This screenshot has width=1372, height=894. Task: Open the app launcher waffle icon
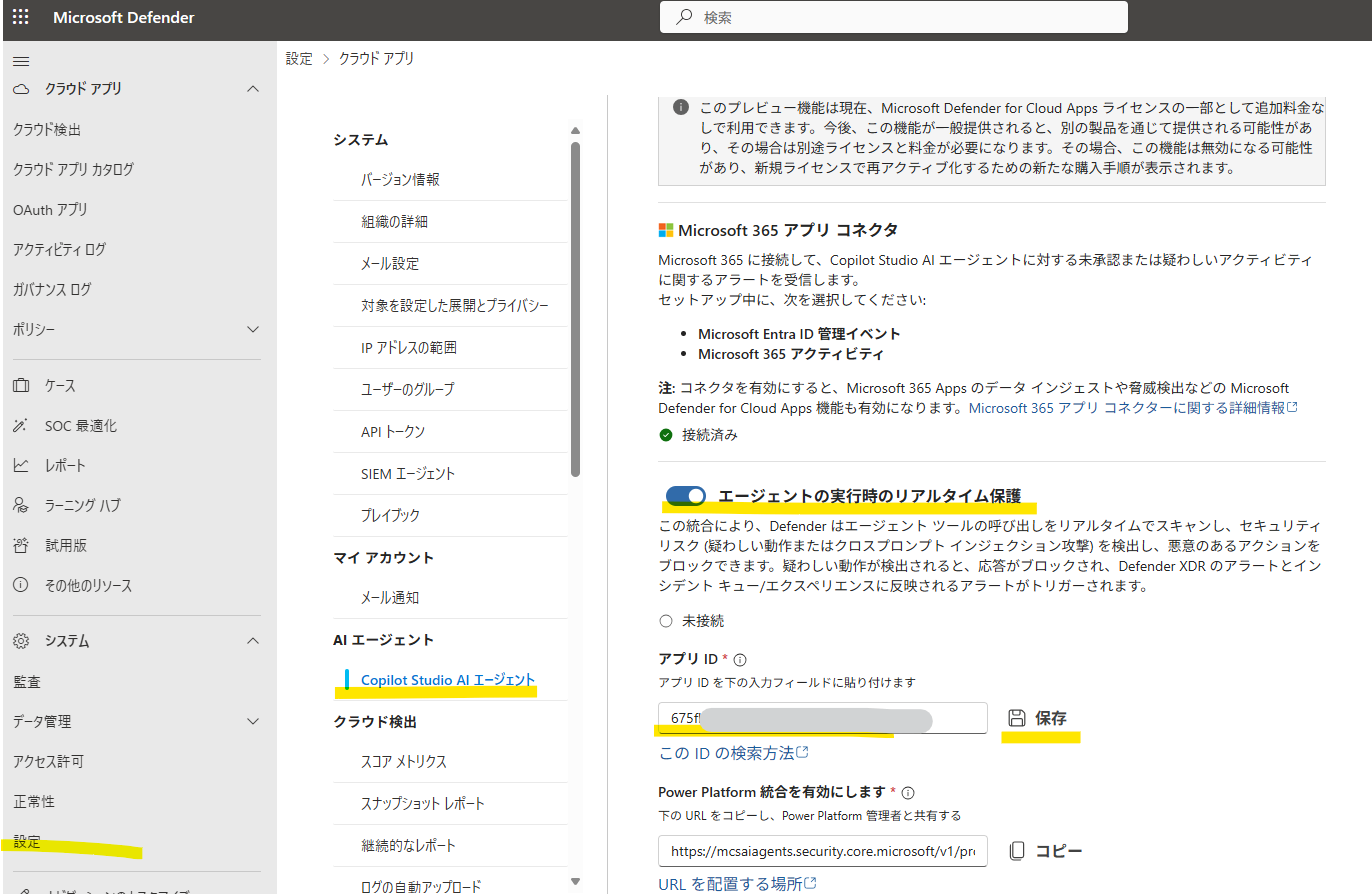tap(21, 17)
